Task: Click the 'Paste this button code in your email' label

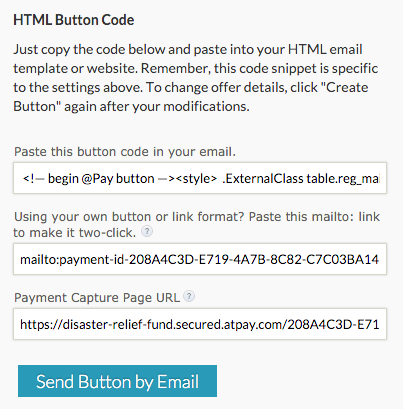Action: tap(125, 152)
